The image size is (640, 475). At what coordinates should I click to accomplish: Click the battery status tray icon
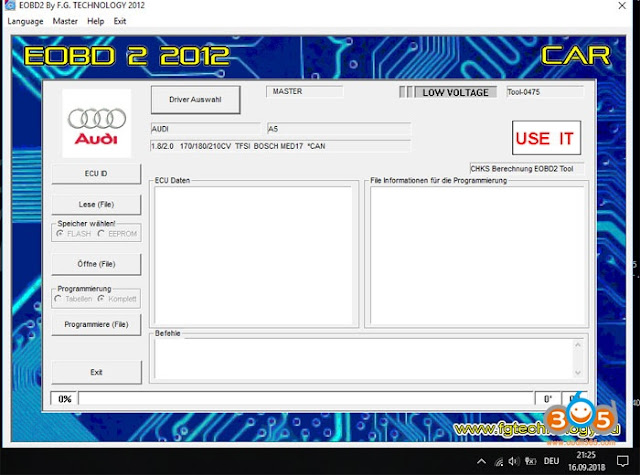pyautogui.click(x=530, y=462)
